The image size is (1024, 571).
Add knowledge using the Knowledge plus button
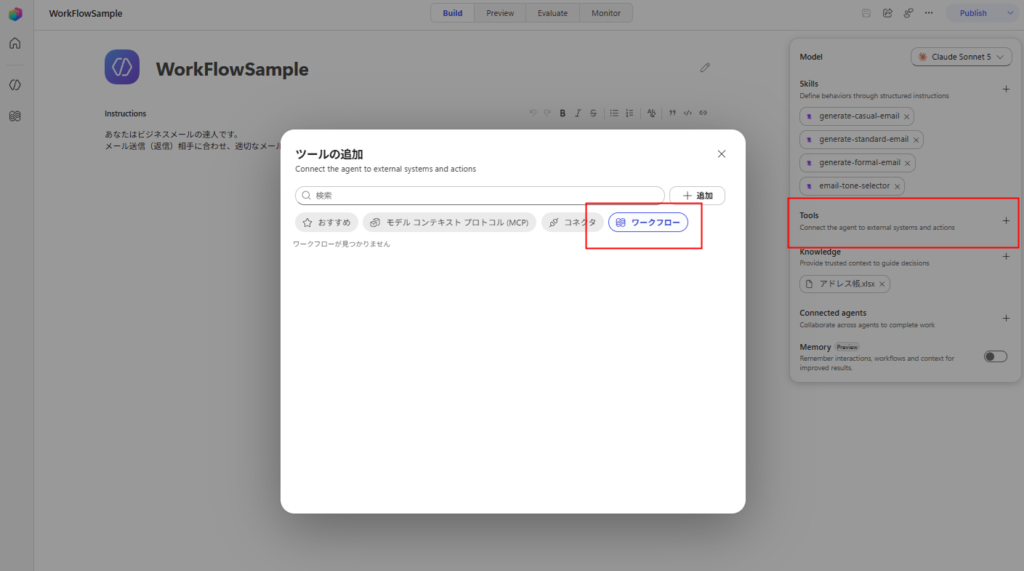click(1006, 256)
